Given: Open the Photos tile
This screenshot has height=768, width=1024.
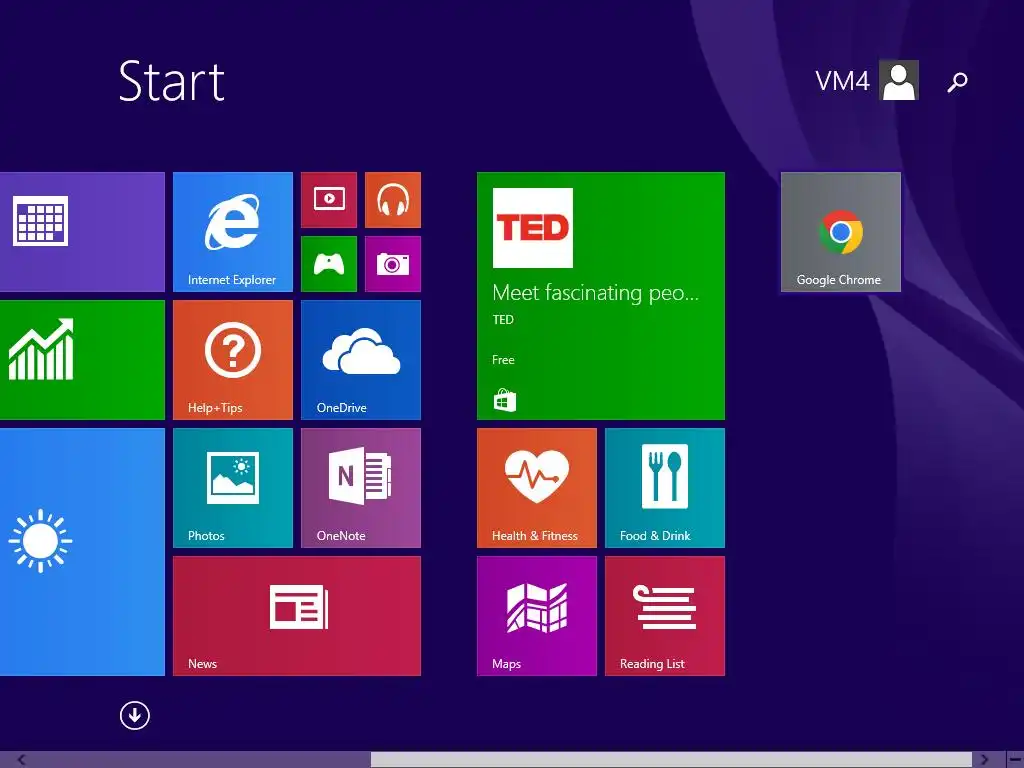Looking at the screenshot, I should coord(232,488).
